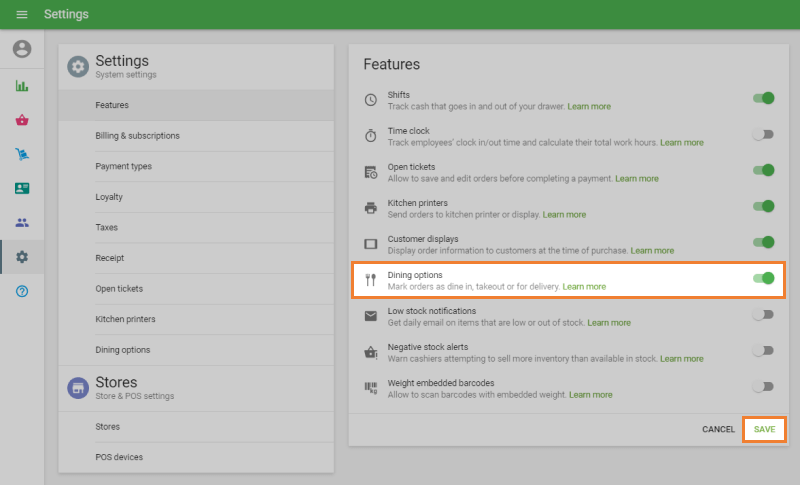
Task: Turn off the Dining options toggle
Action: 764,279
